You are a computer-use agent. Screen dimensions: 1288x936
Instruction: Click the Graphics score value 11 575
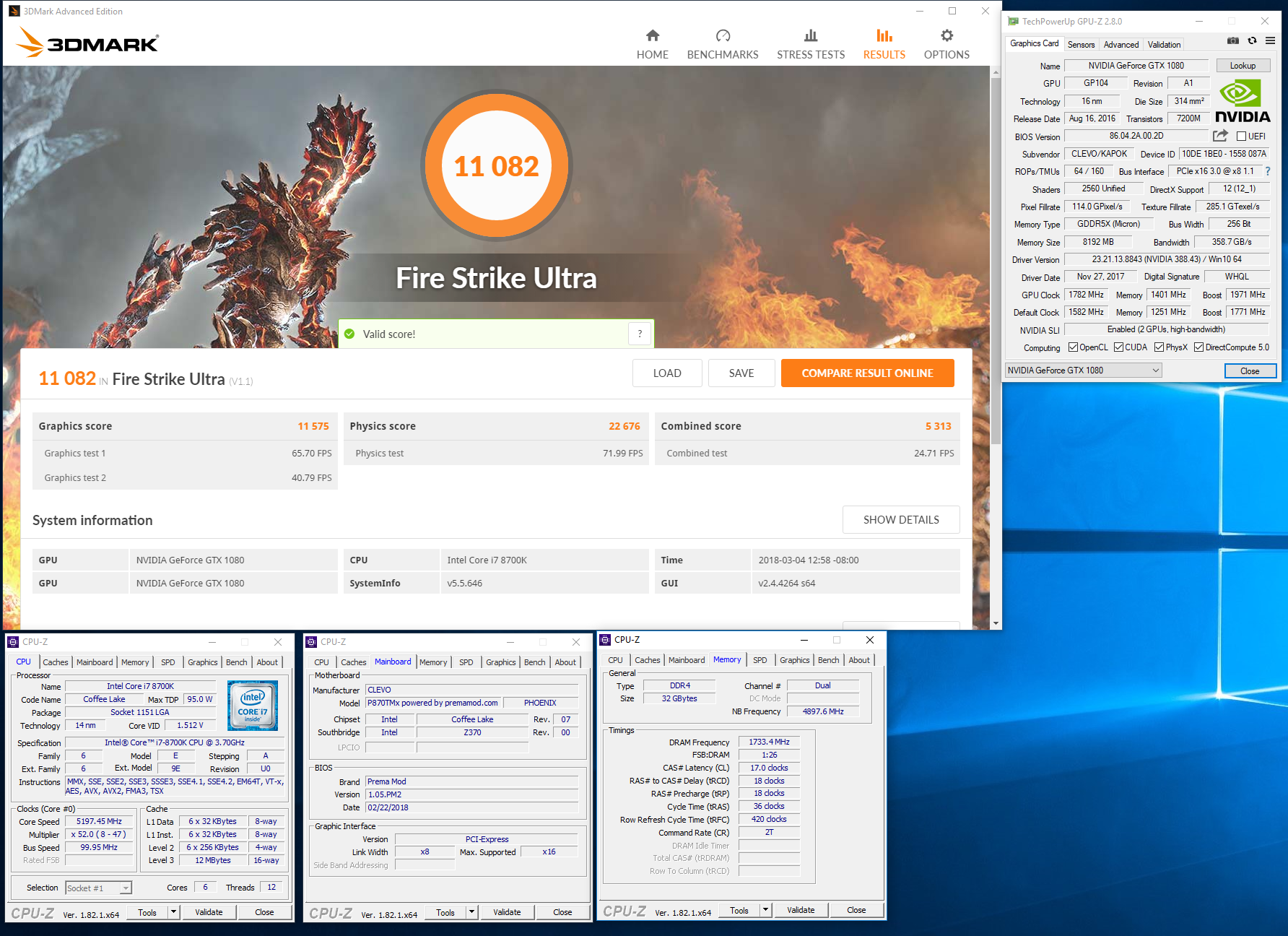(x=313, y=426)
